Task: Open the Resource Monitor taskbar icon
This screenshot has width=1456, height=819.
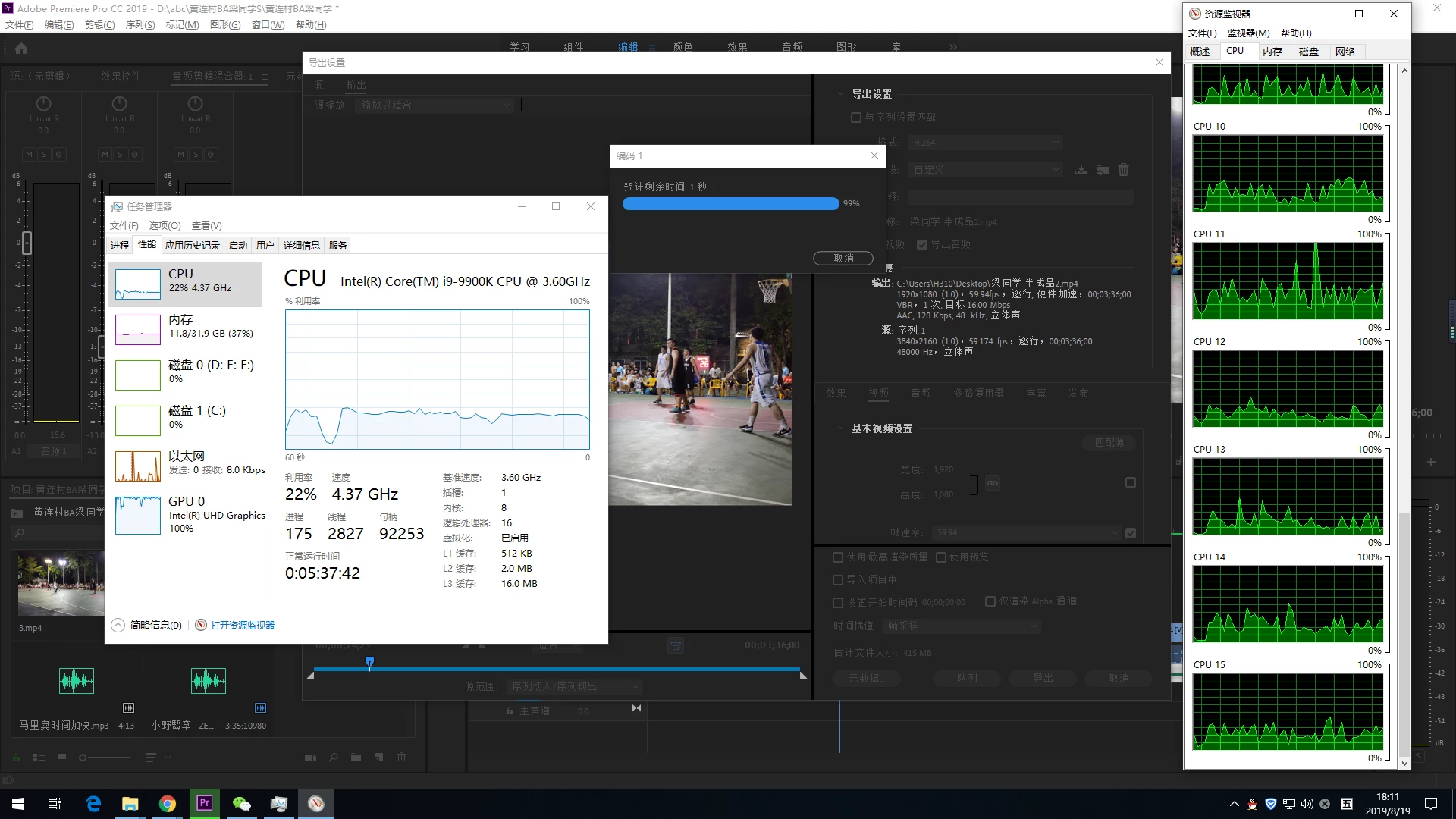Action: tap(316, 803)
